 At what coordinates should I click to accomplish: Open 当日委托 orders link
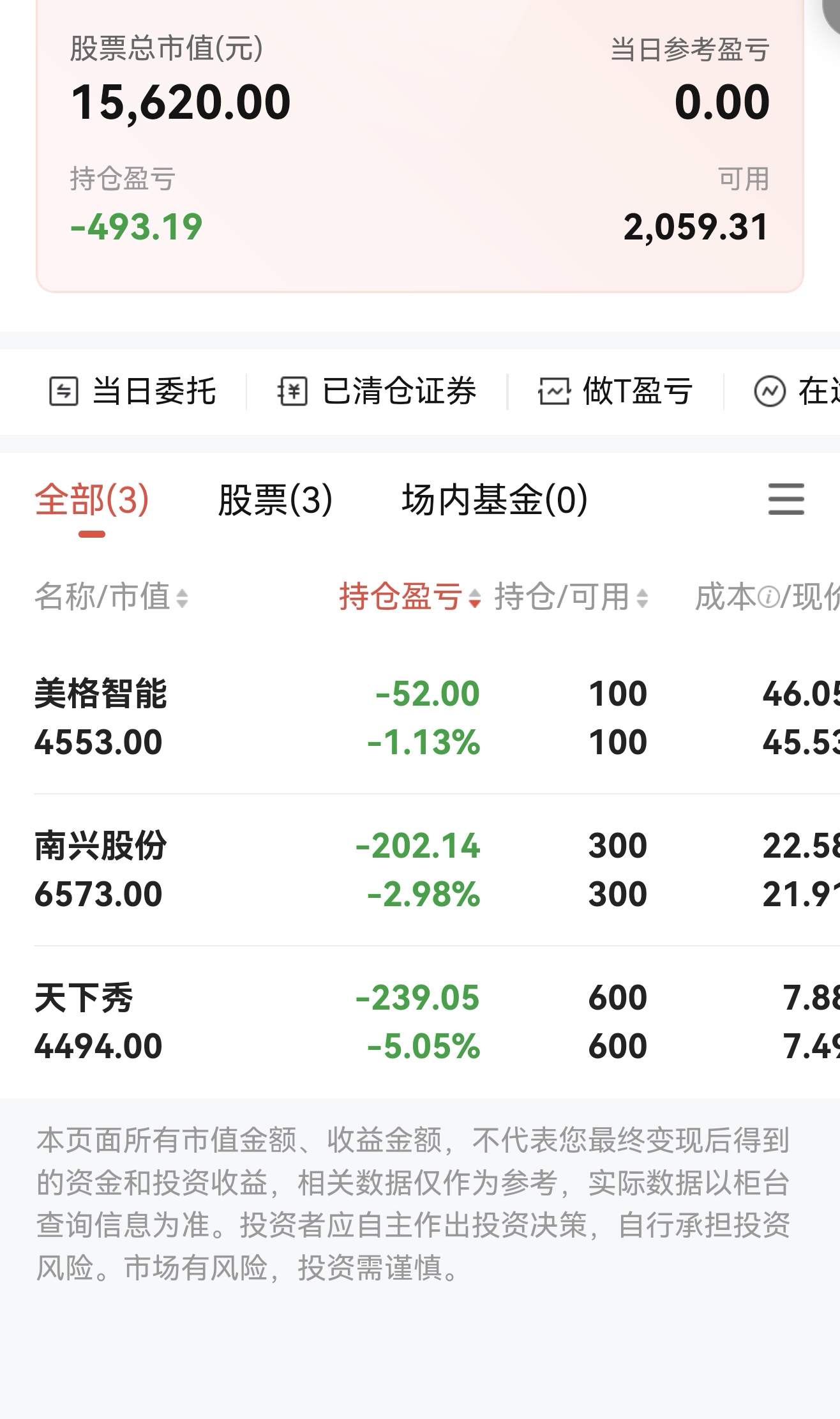click(154, 391)
